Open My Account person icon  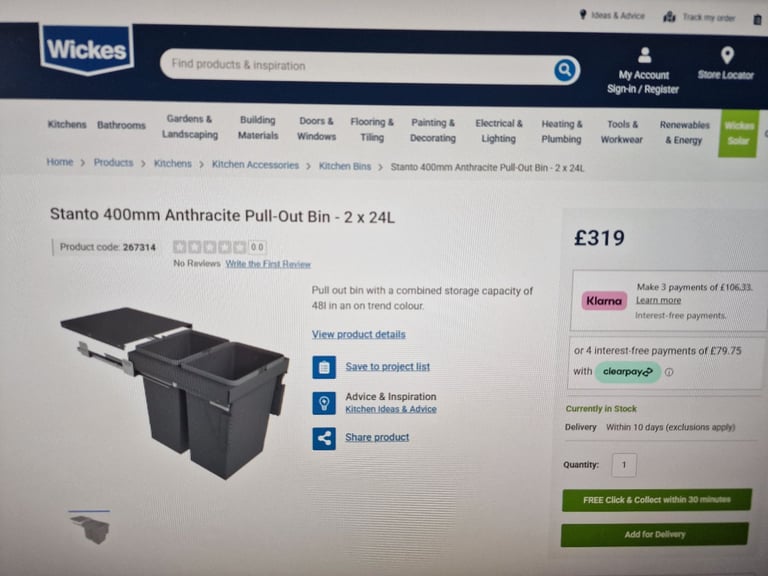pyautogui.click(x=645, y=55)
